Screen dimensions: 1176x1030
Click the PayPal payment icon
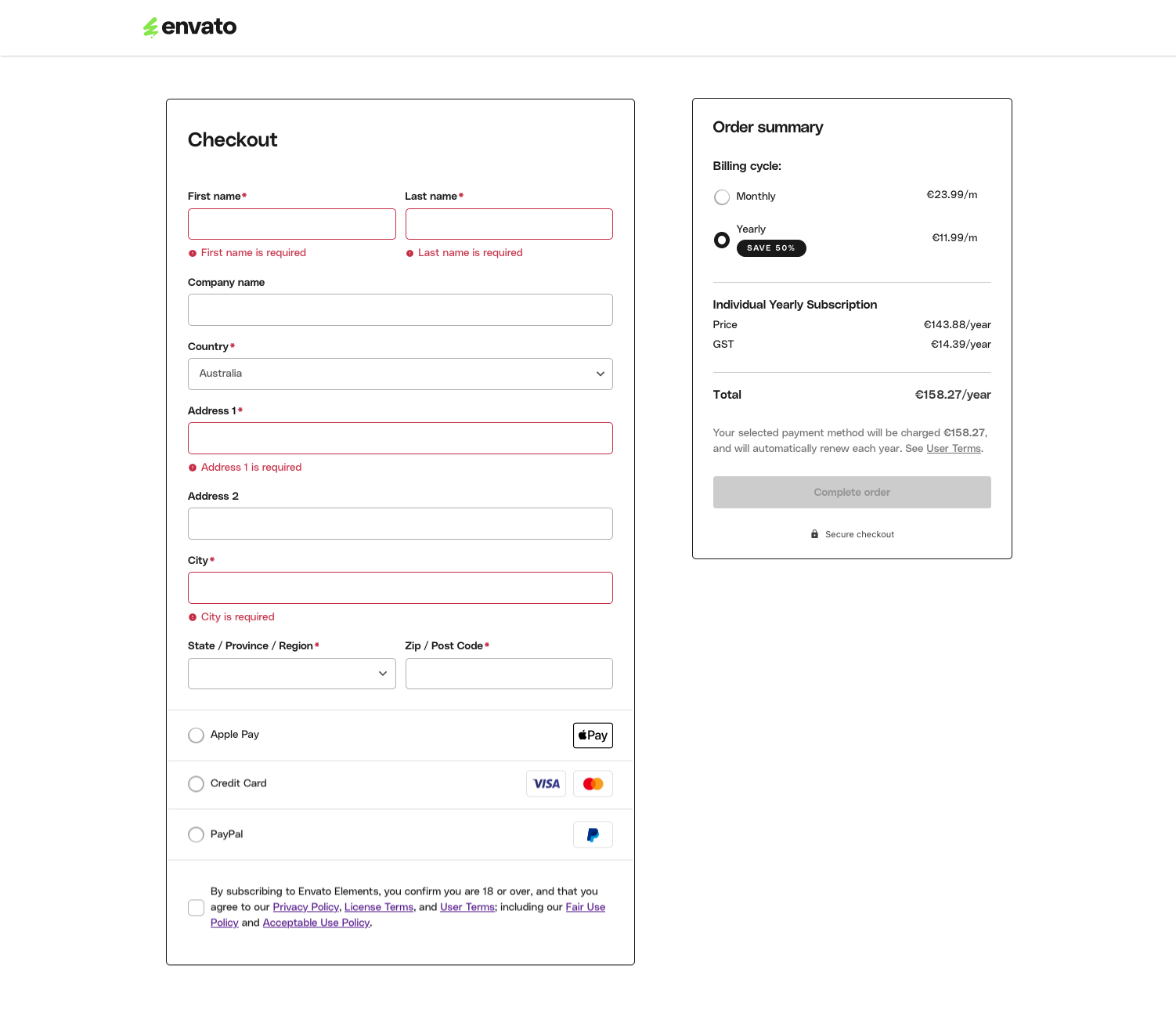tap(593, 834)
